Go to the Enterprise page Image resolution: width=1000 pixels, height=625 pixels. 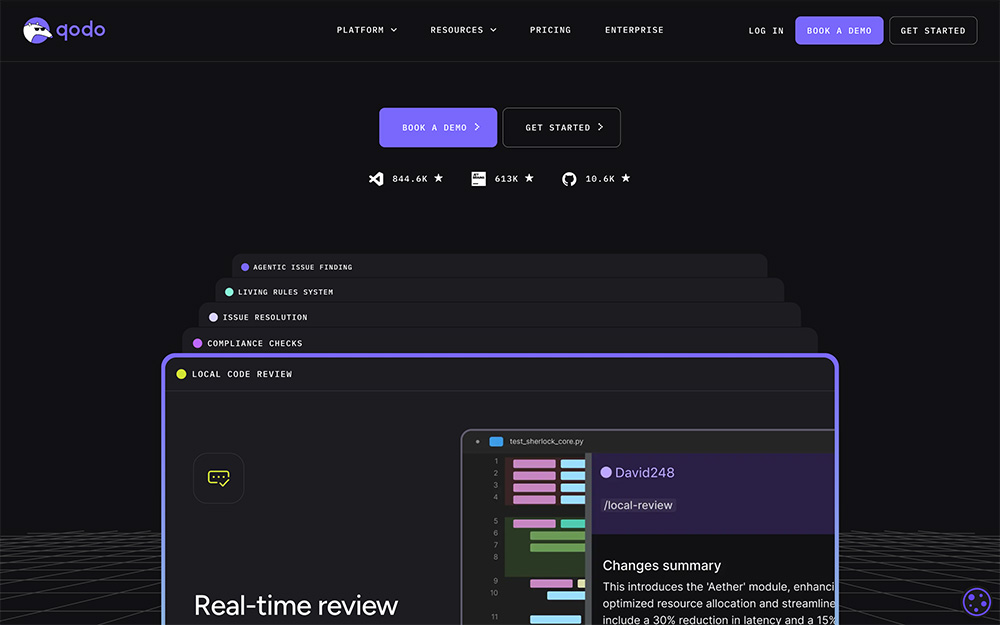click(634, 30)
